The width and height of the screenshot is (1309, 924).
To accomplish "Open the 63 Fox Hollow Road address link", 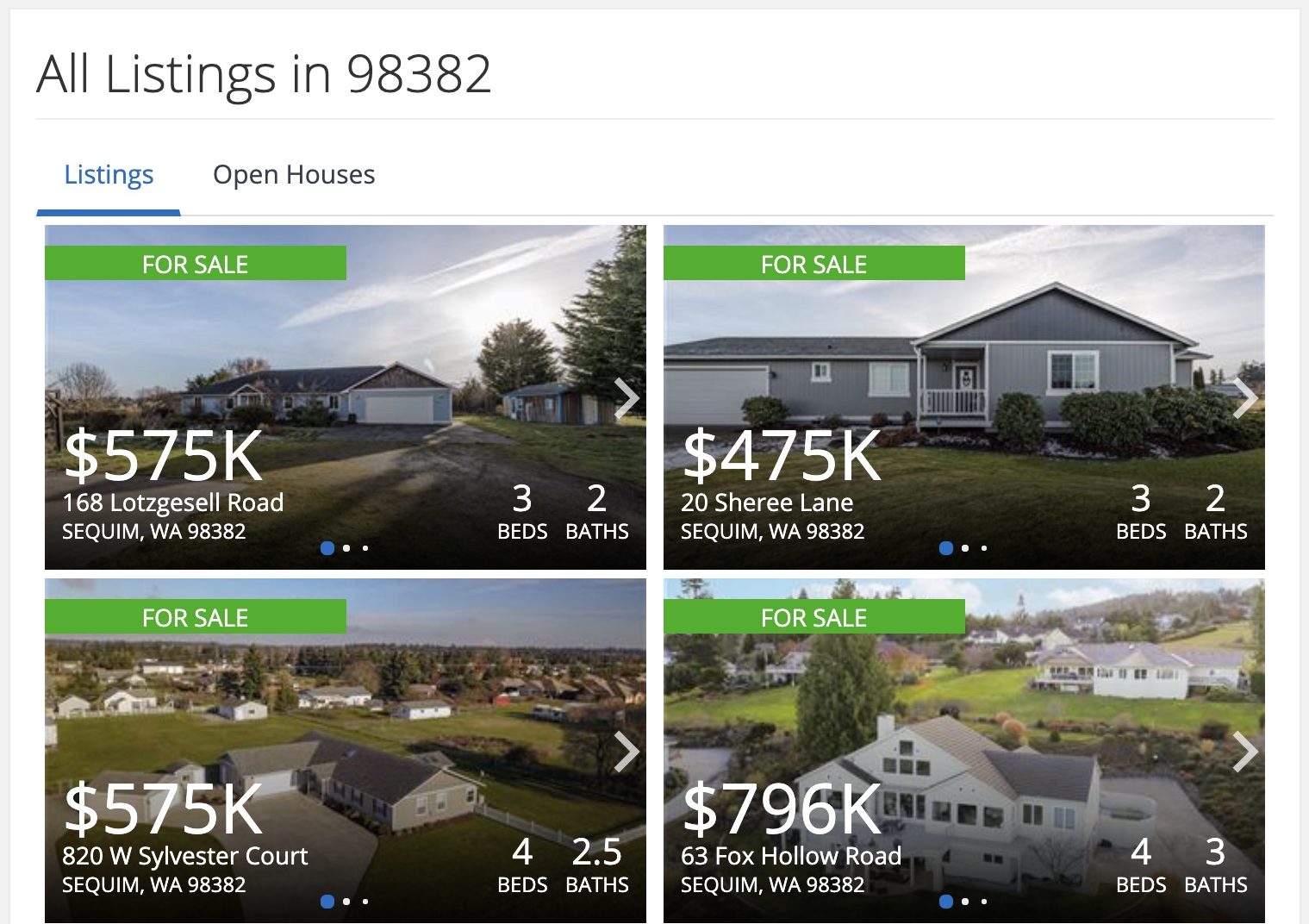I will click(791, 856).
